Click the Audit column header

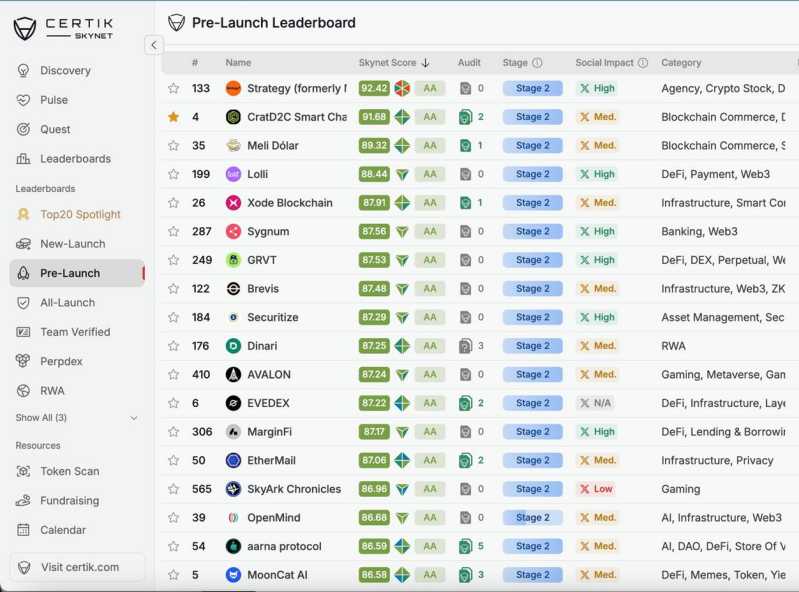pos(469,63)
